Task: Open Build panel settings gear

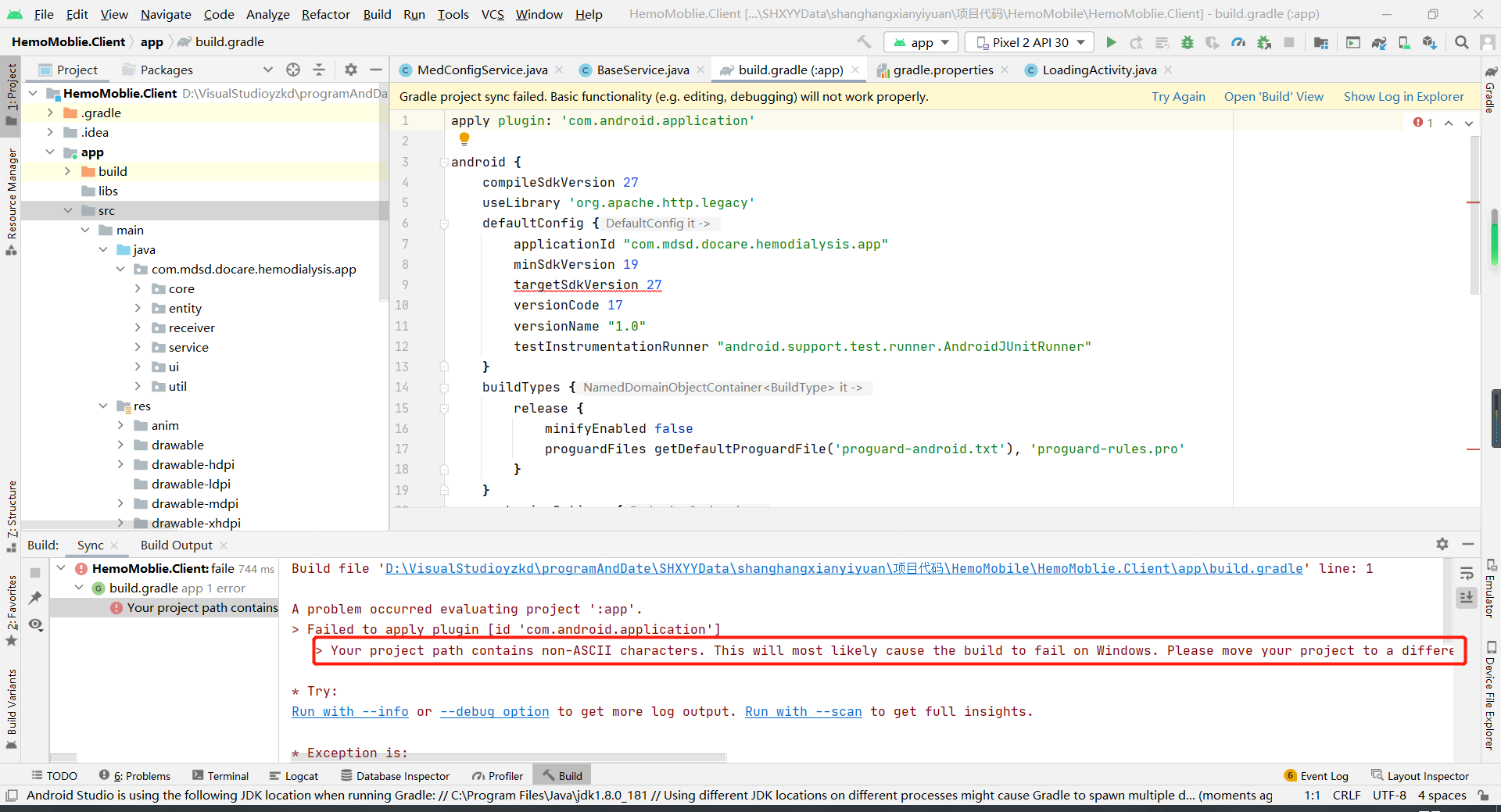Action: 1442,544
